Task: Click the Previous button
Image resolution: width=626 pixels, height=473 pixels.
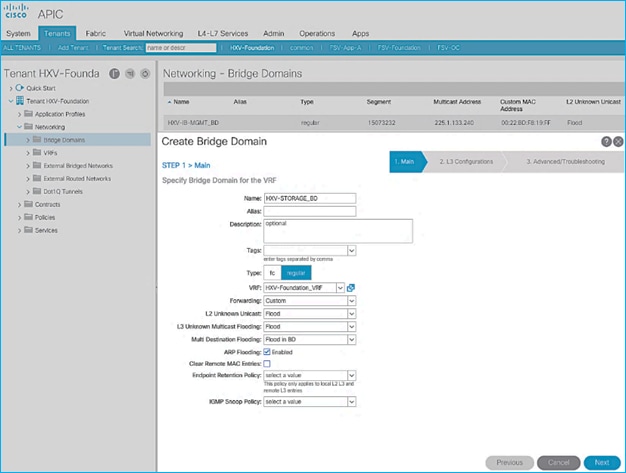Action: pos(509,463)
